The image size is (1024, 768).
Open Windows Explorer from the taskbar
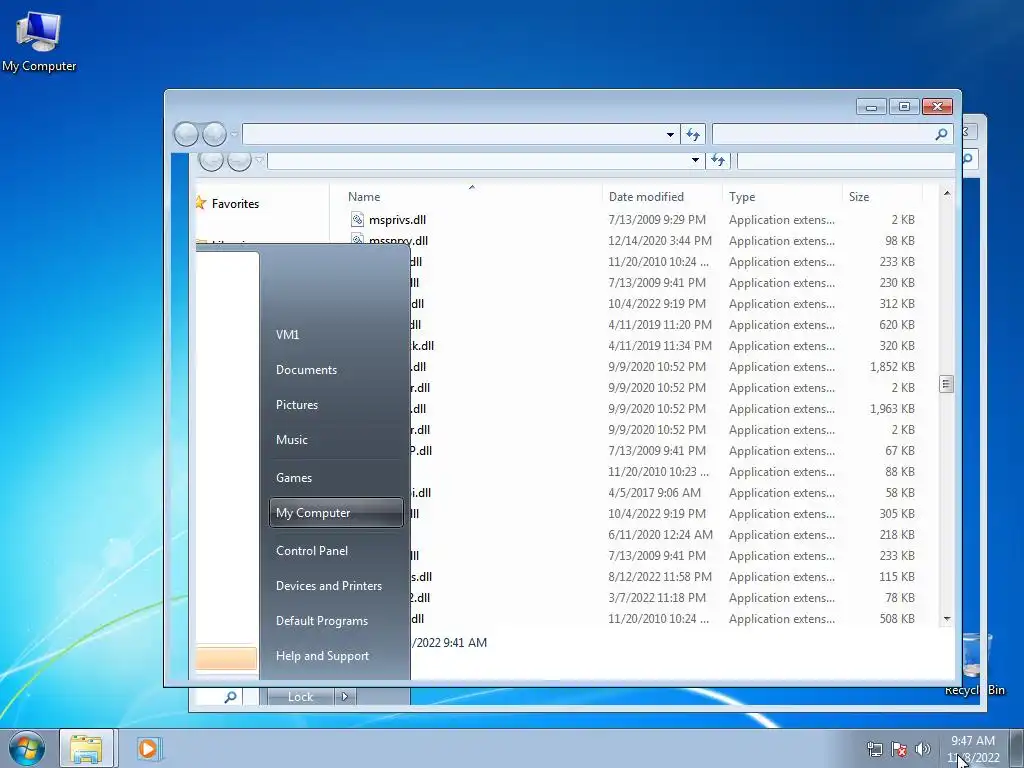click(x=86, y=748)
